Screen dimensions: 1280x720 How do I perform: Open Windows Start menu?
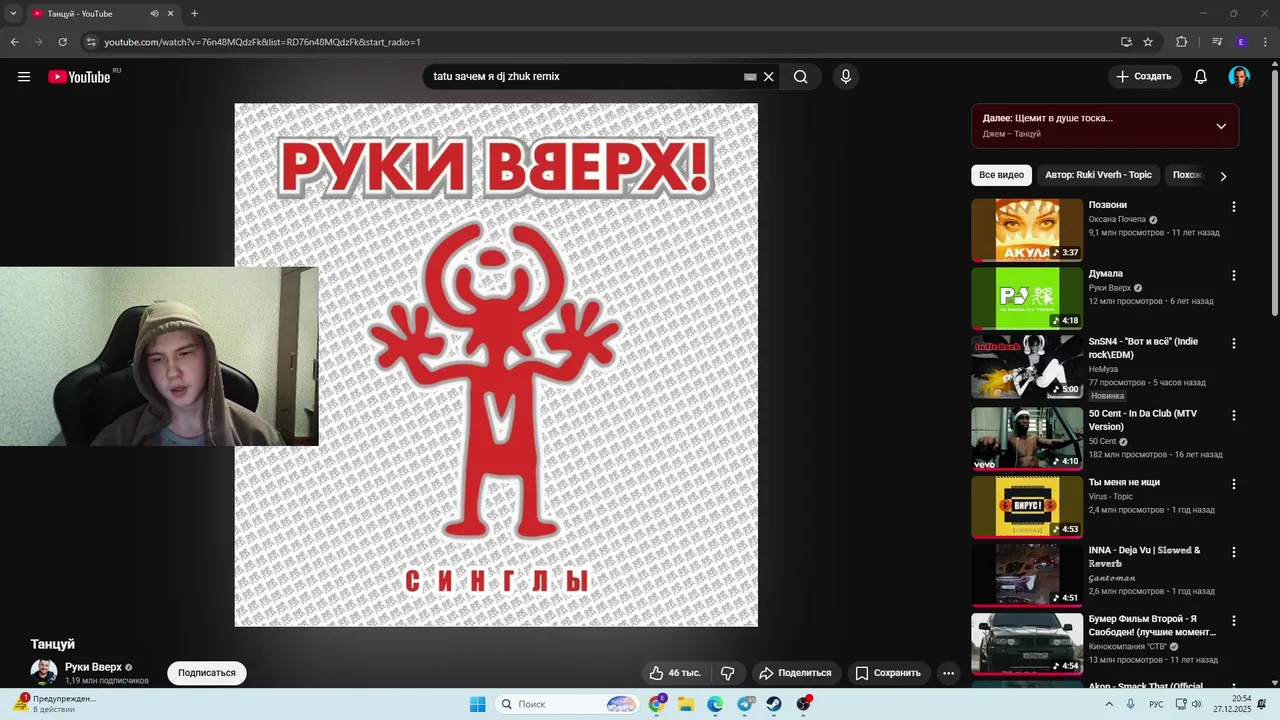coord(478,704)
